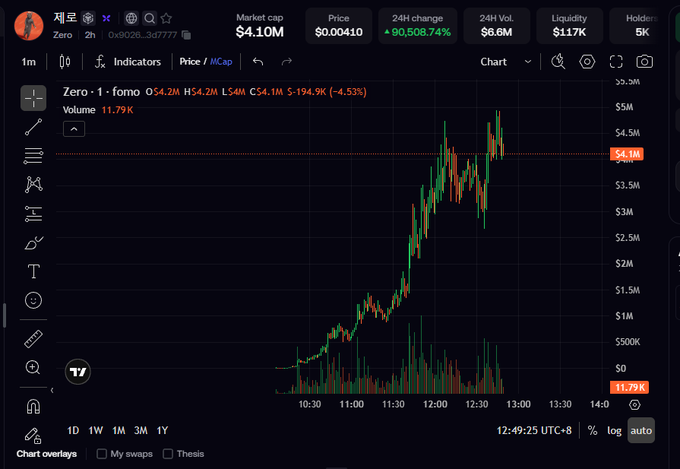680x469 pixels.
Task: Collapse the drawing toolbar side arrow
Action: coord(52,390)
